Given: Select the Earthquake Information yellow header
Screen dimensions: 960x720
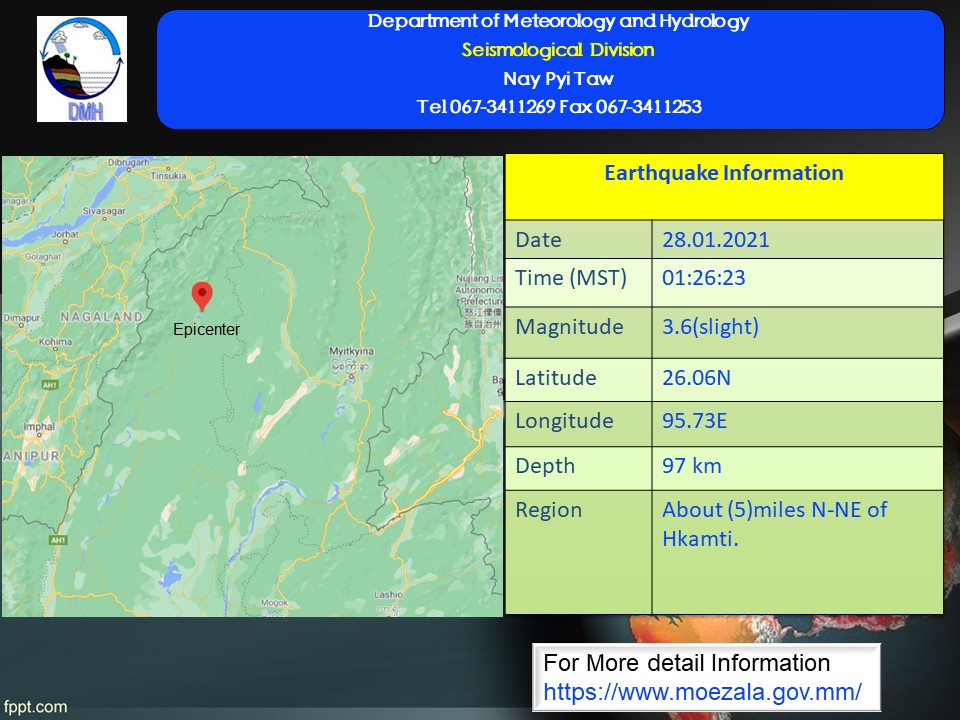Looking at the screenshot, I should point(723,173).
